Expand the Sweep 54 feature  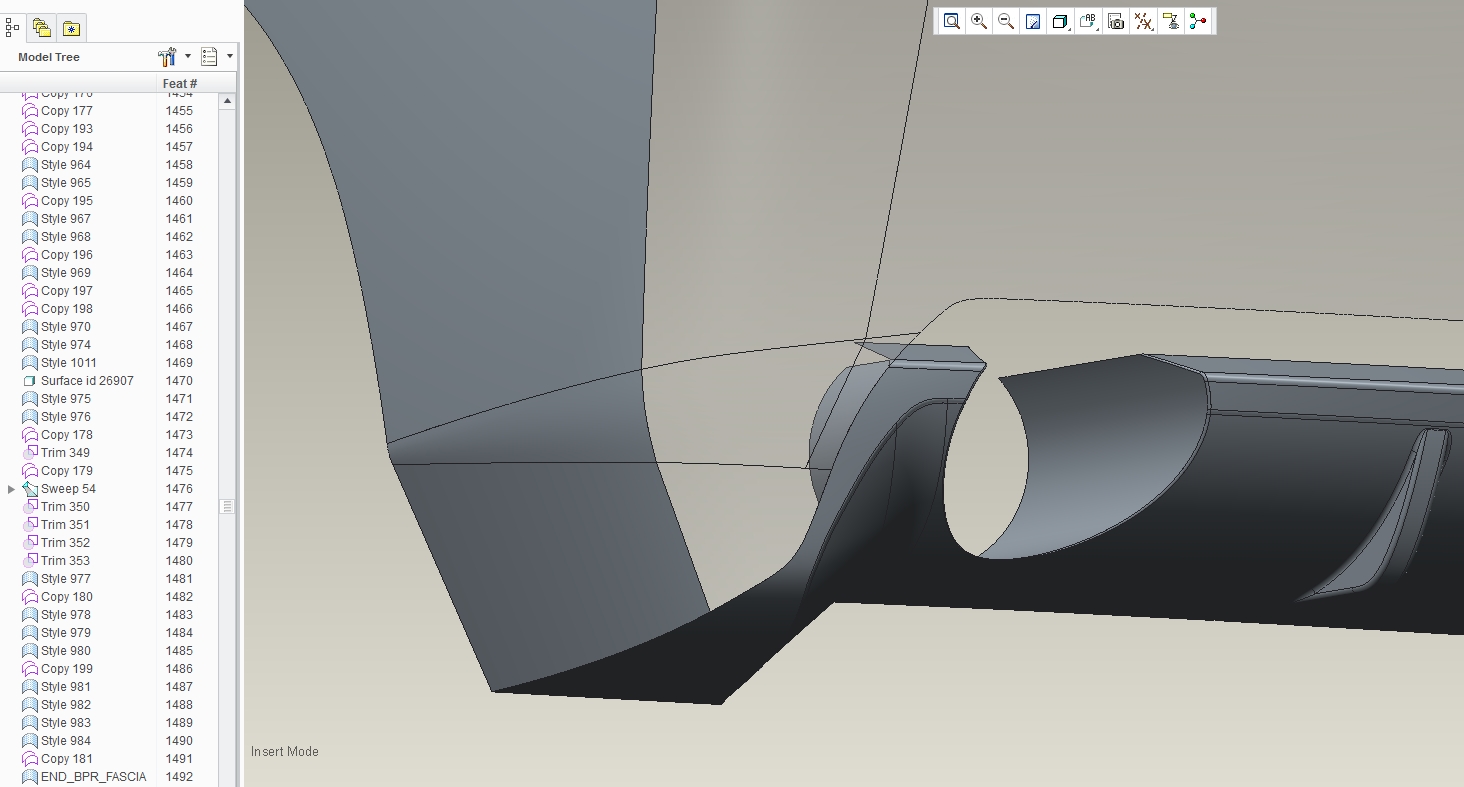(x=11, y=489)
